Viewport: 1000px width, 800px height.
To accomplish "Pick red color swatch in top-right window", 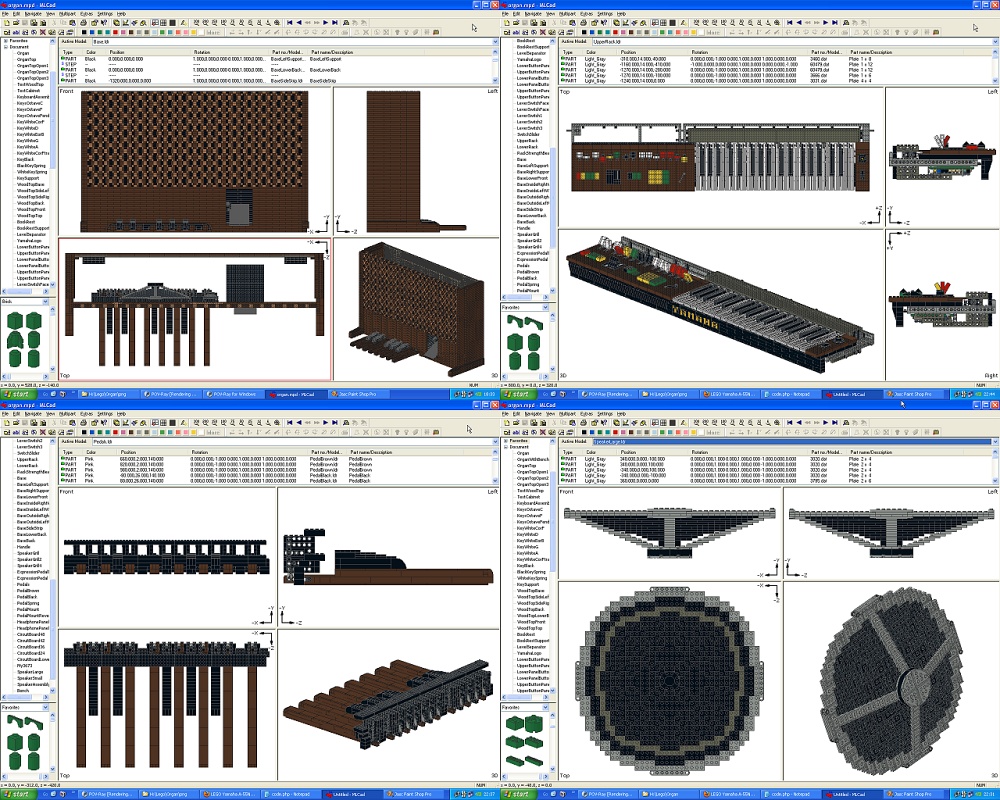I will pyautogui.click(x=615, y=32).
